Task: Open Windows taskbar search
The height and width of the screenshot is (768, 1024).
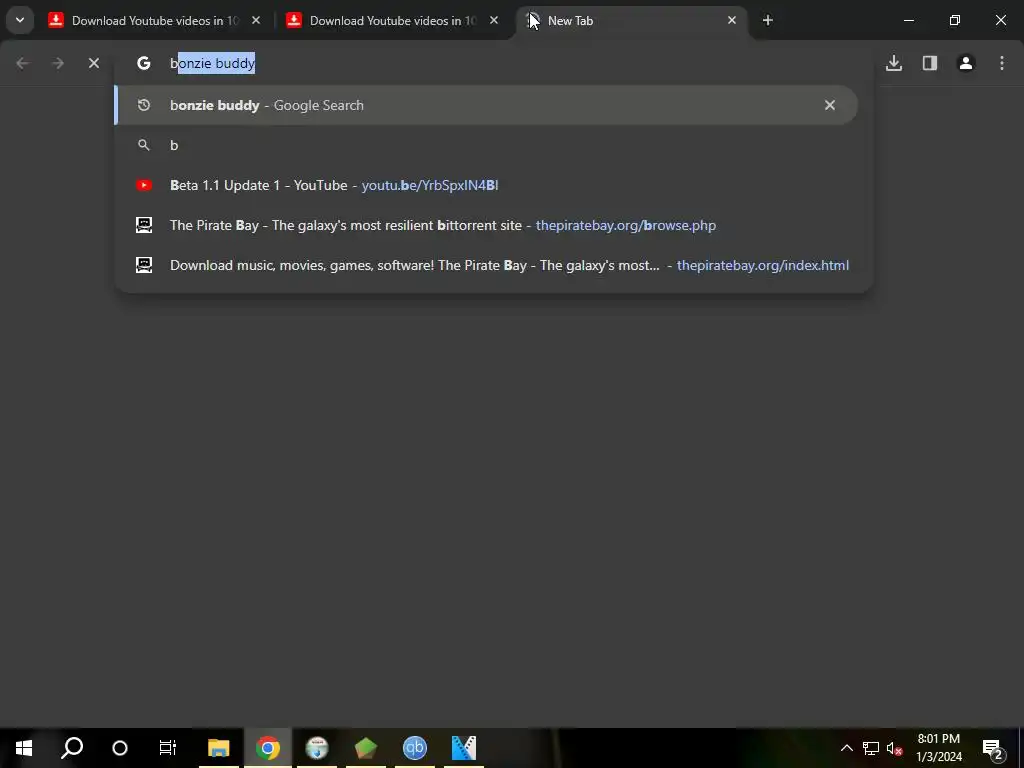Action: click(72, 748)
